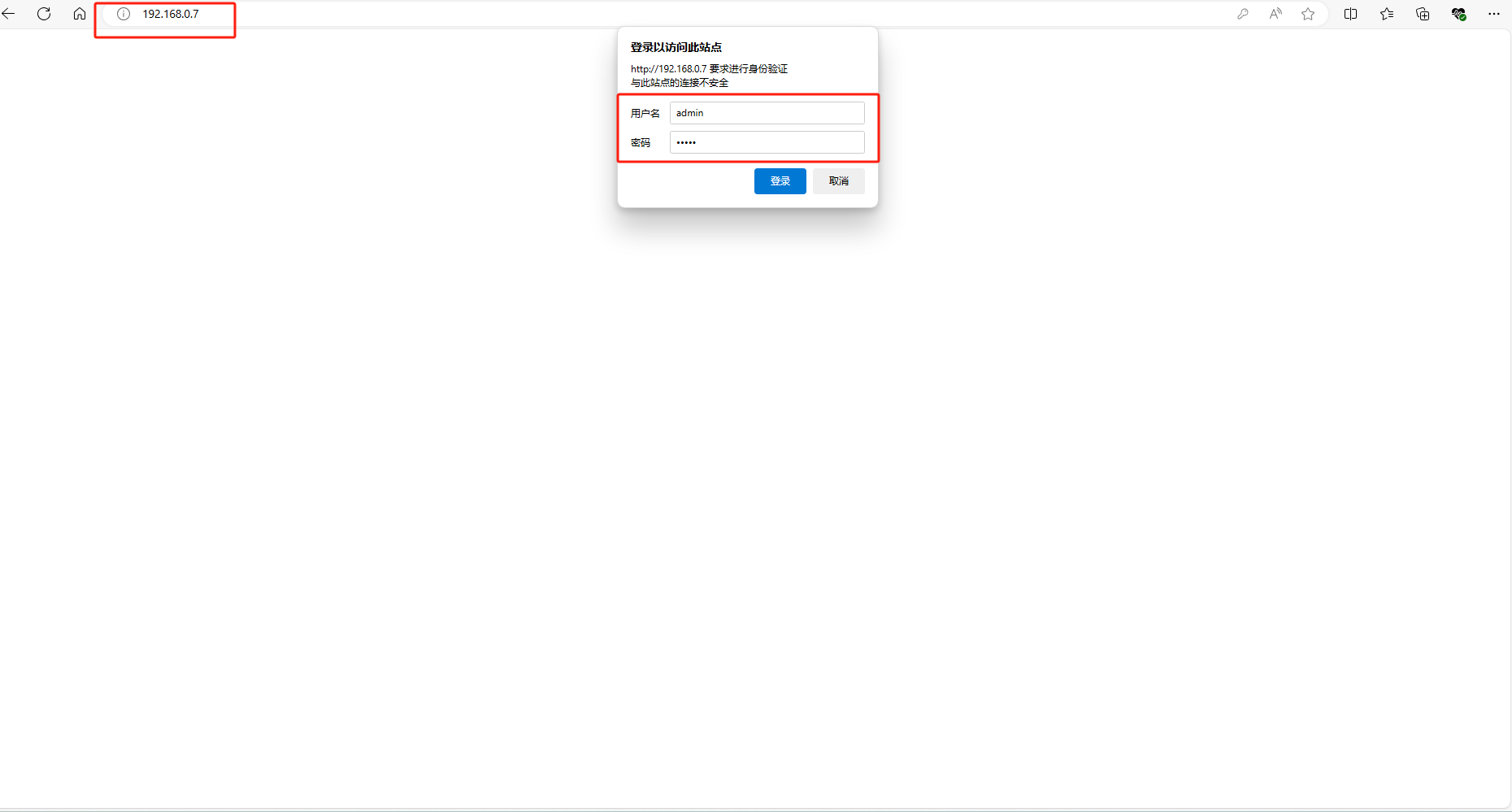Click the browser back arrow
The image size is (1512, 812).
click(x=8, y=14)
